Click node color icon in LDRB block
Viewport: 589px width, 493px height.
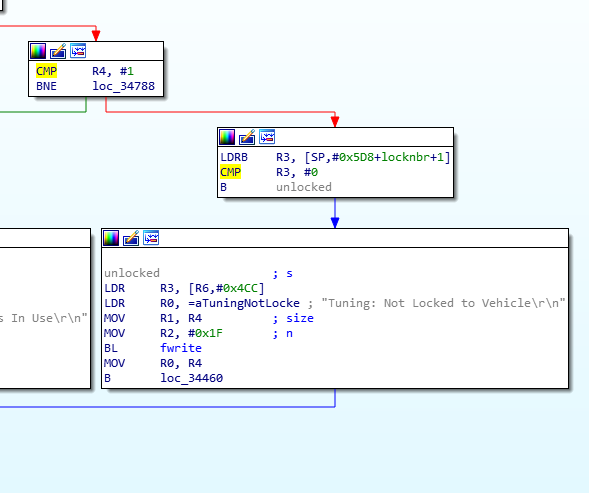(x=227, y=137)
